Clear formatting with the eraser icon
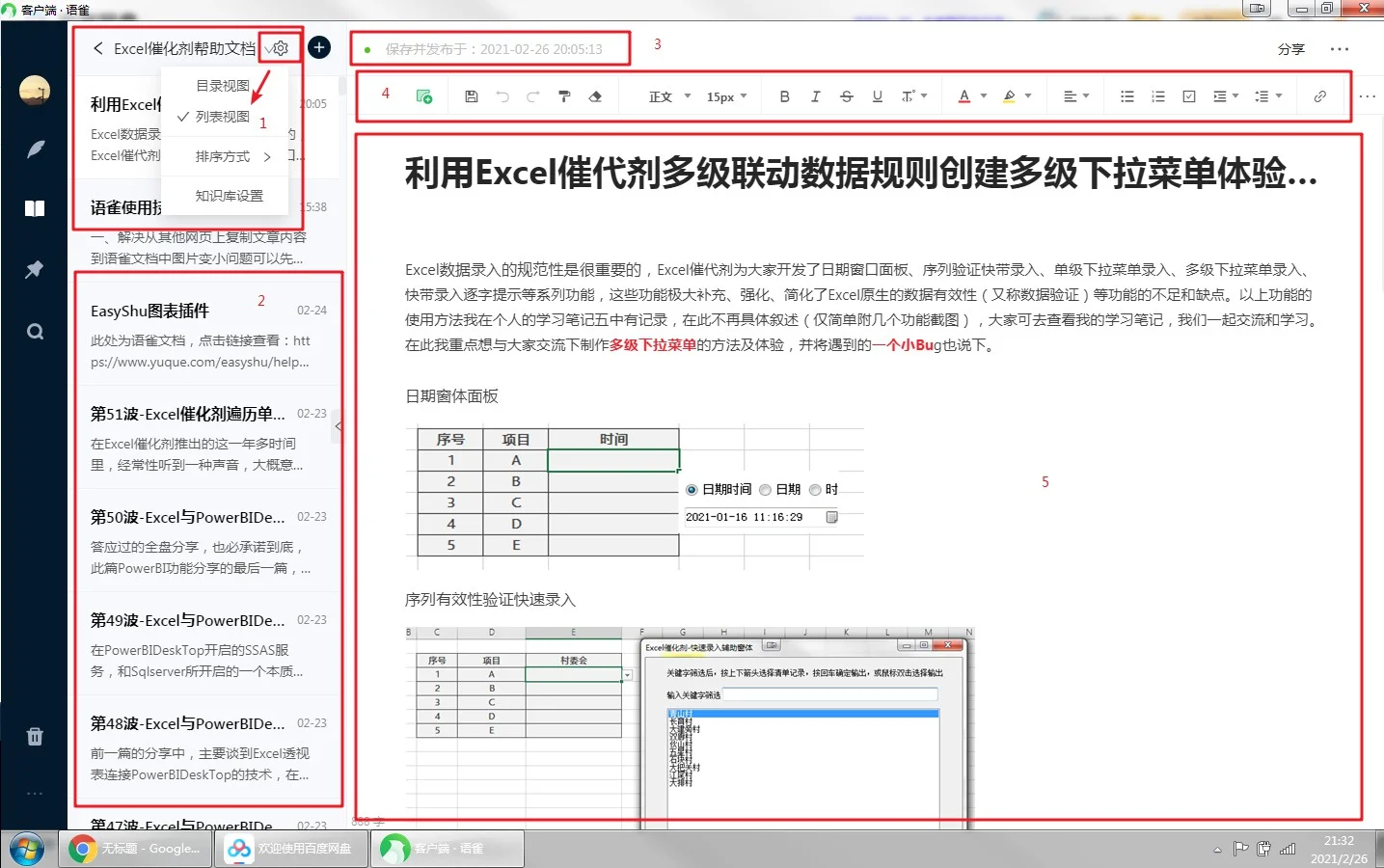 (595, 96)
